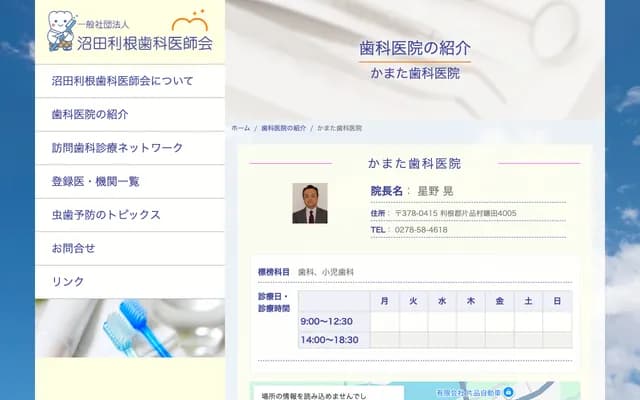Click the tooth mascot logo icon
Viewport: 640px width, 400px height.
pyautogui.click(x=60, y=30)
